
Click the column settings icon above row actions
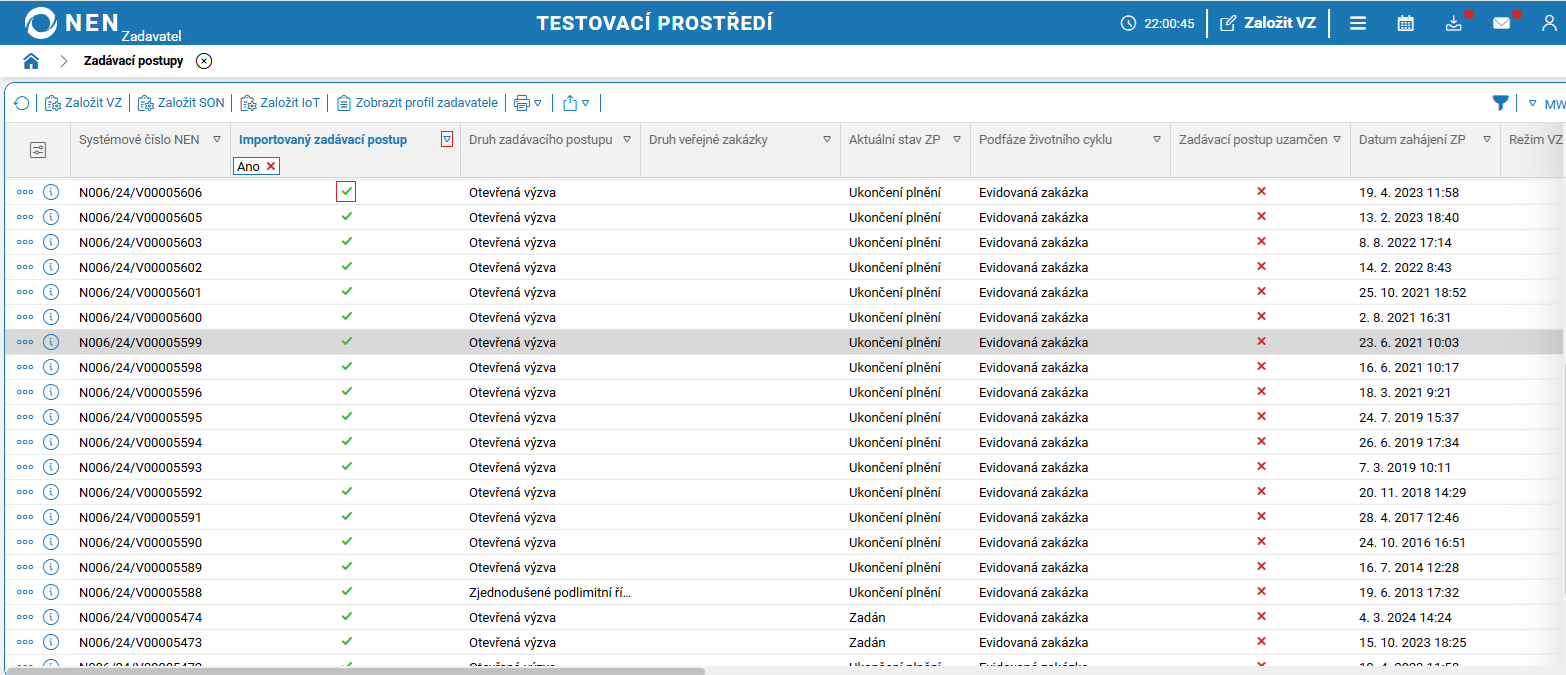(x=38, y=148)
